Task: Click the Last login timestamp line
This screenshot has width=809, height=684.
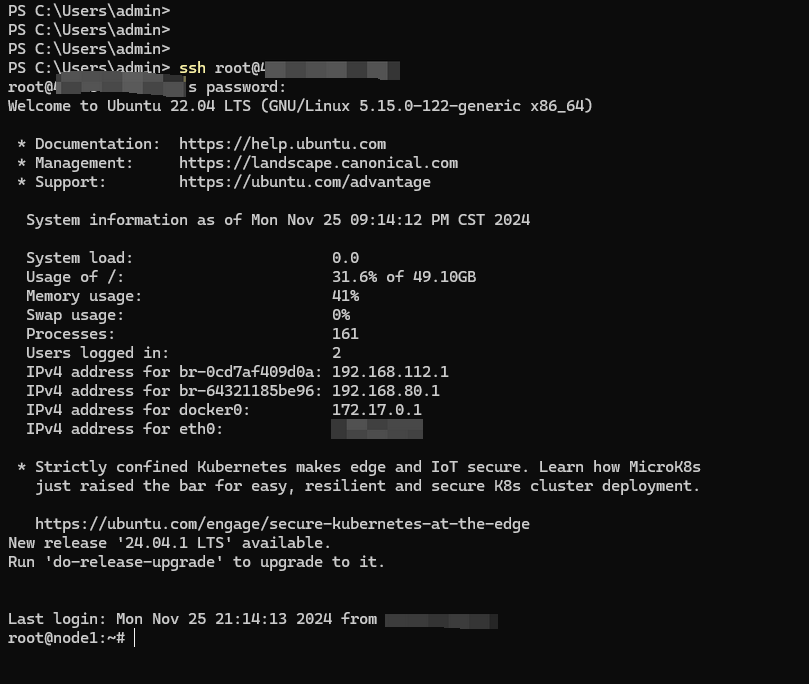Action: [253, 619]
